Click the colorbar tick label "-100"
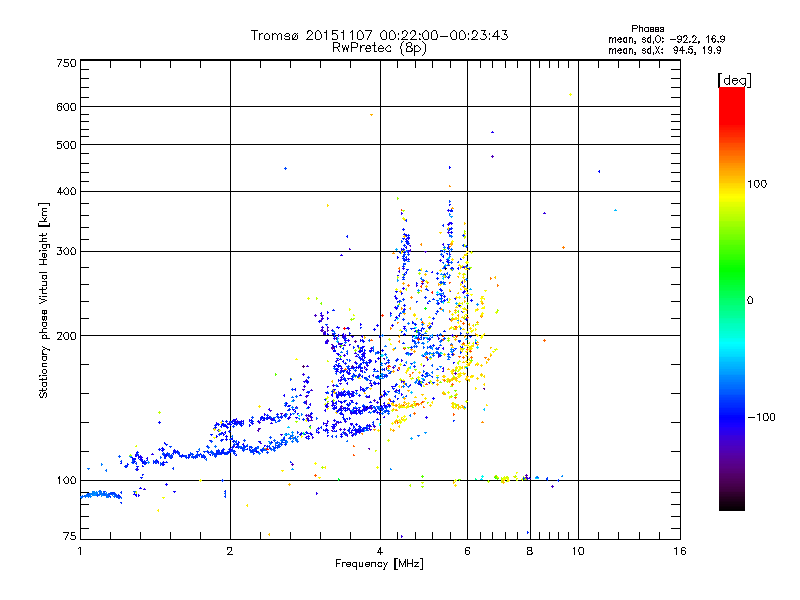This screenshot has width=800, height=600. [761, 417]
